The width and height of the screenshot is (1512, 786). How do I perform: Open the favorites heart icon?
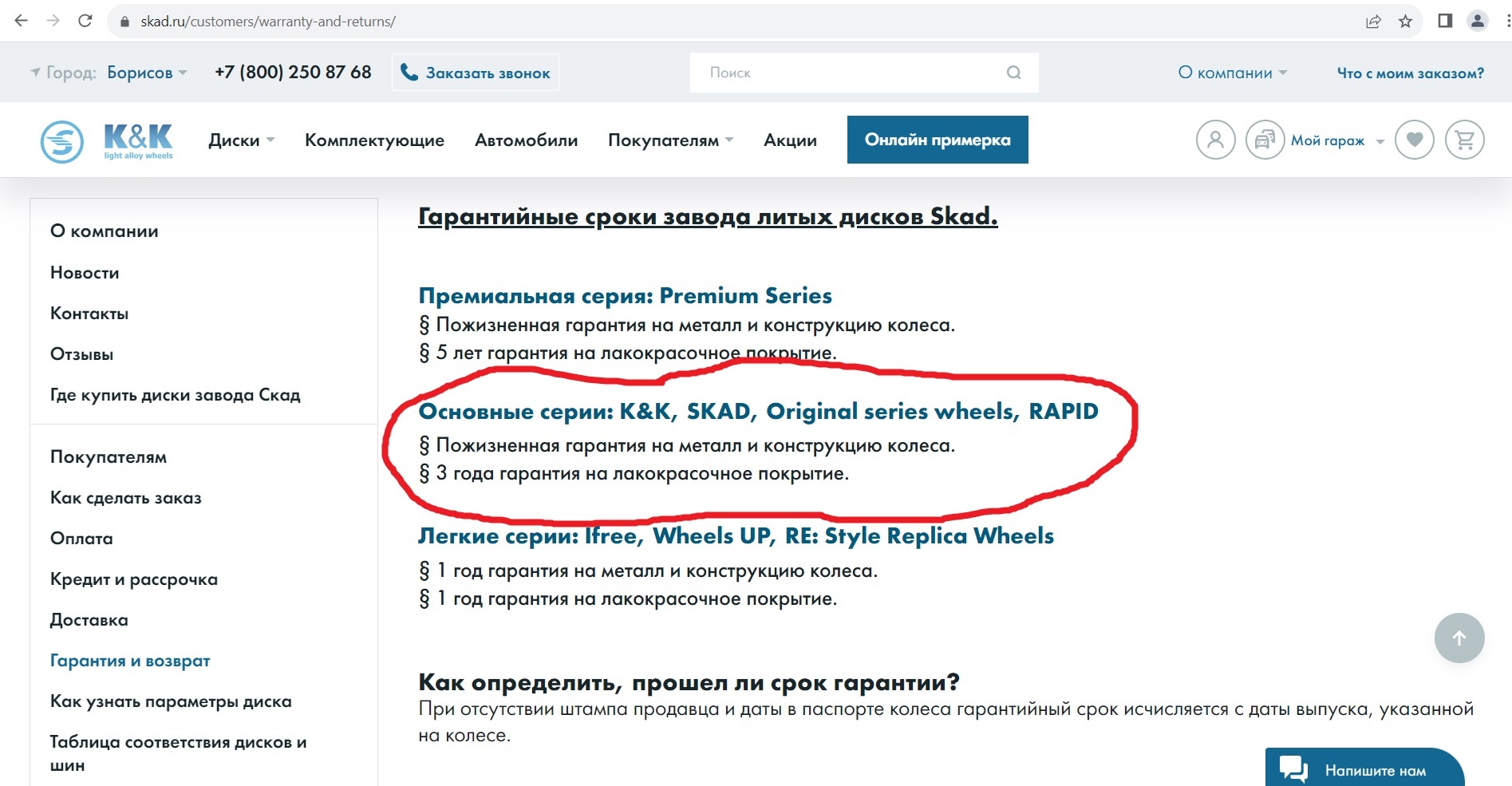tap(1414, 140)
